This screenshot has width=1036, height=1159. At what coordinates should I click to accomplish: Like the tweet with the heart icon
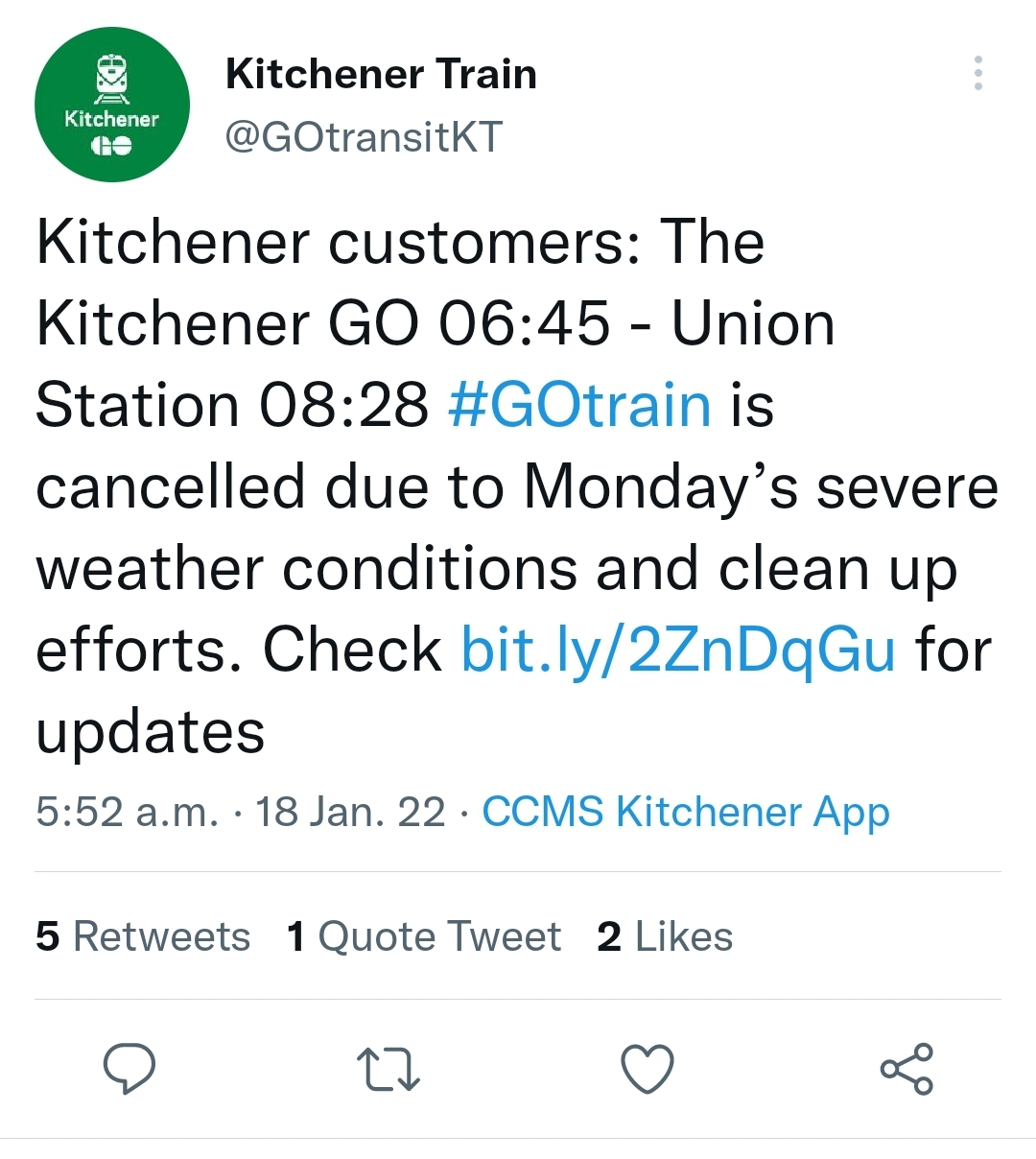click(x=647, y=1069)
